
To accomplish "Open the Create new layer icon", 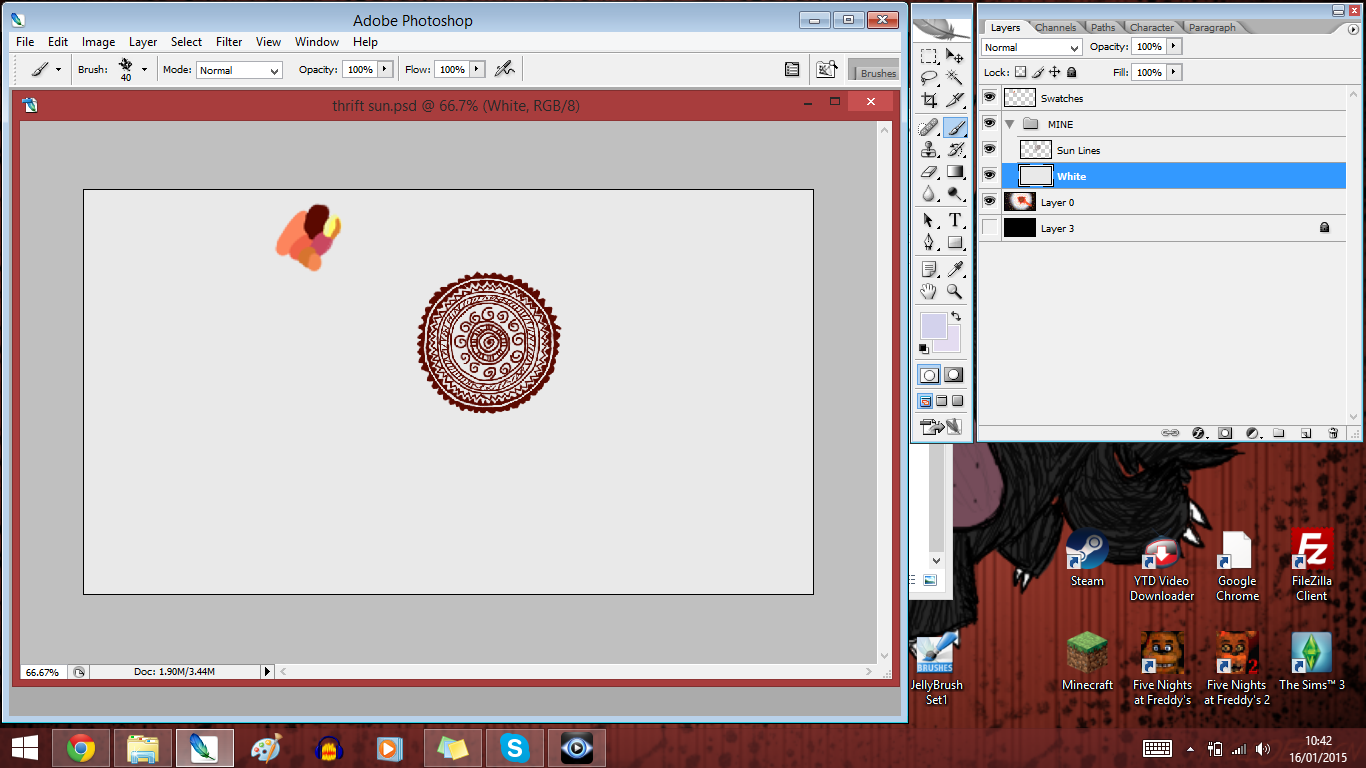I will [1306, 432].
